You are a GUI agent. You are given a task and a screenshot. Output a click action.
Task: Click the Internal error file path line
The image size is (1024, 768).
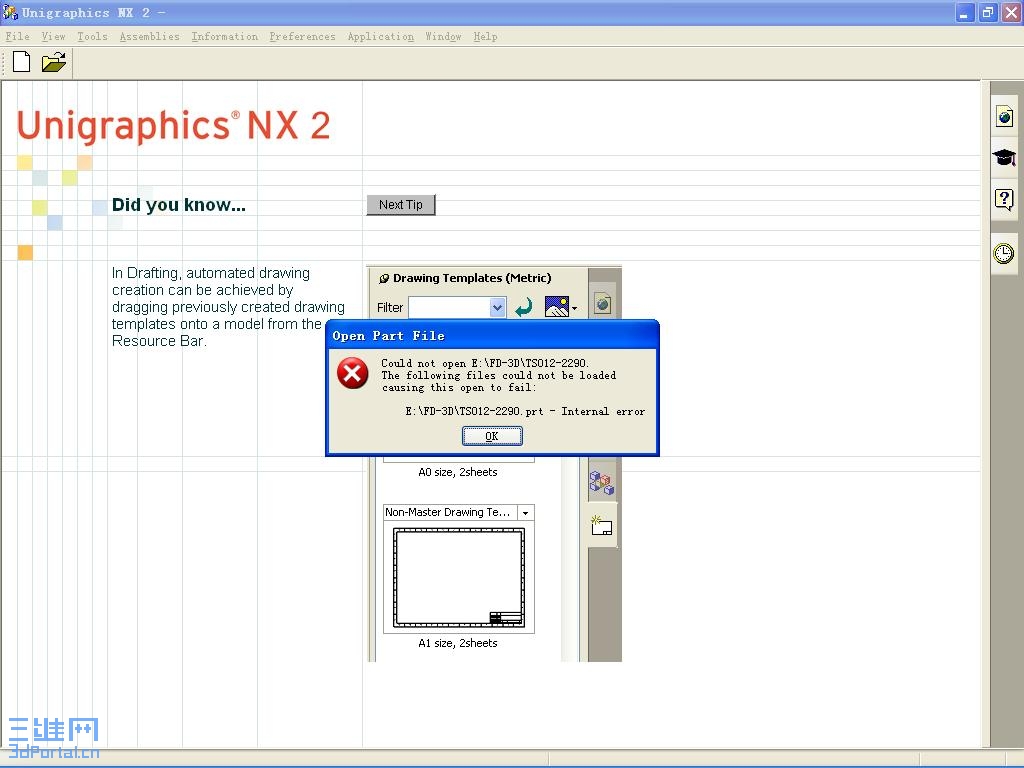[525, 411]
